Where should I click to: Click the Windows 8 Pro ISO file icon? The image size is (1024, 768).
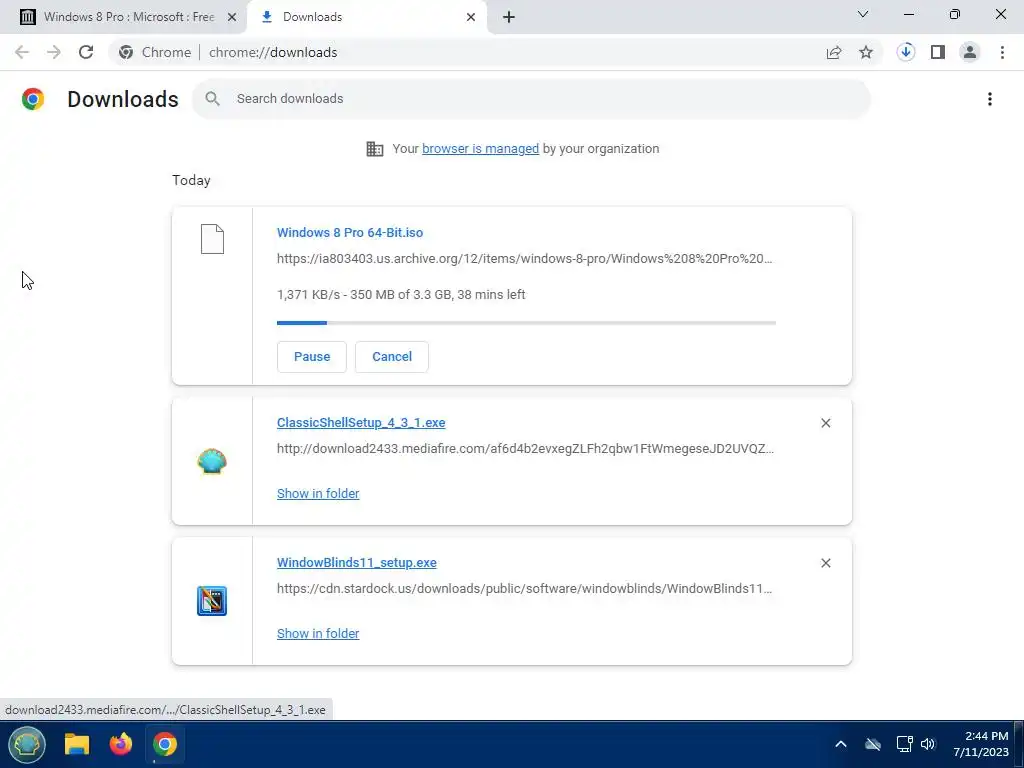[x=212, y=239]
